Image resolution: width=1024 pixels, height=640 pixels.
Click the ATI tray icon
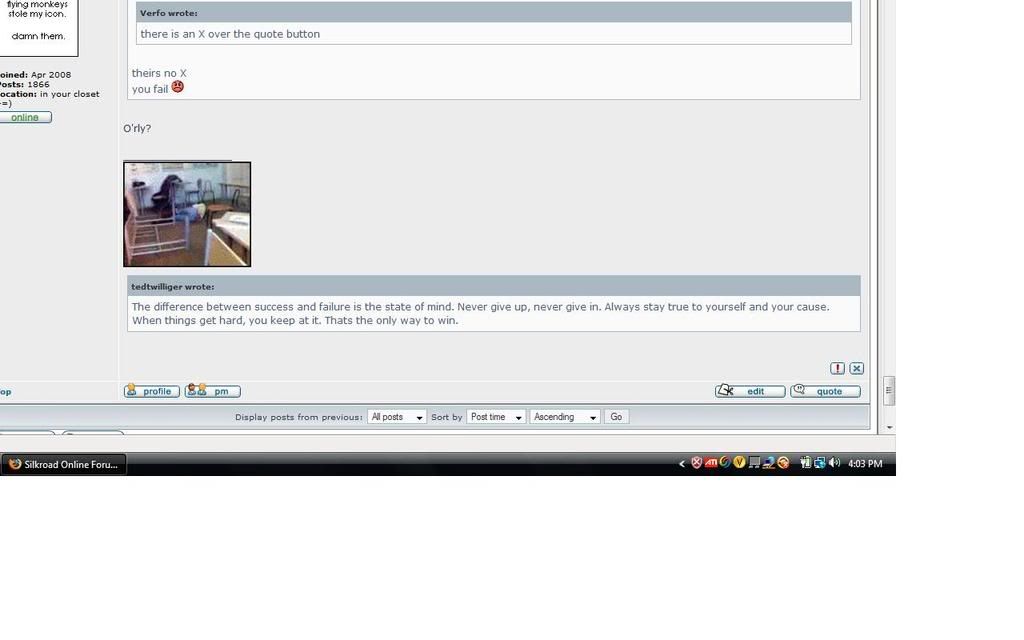(711, 463)
